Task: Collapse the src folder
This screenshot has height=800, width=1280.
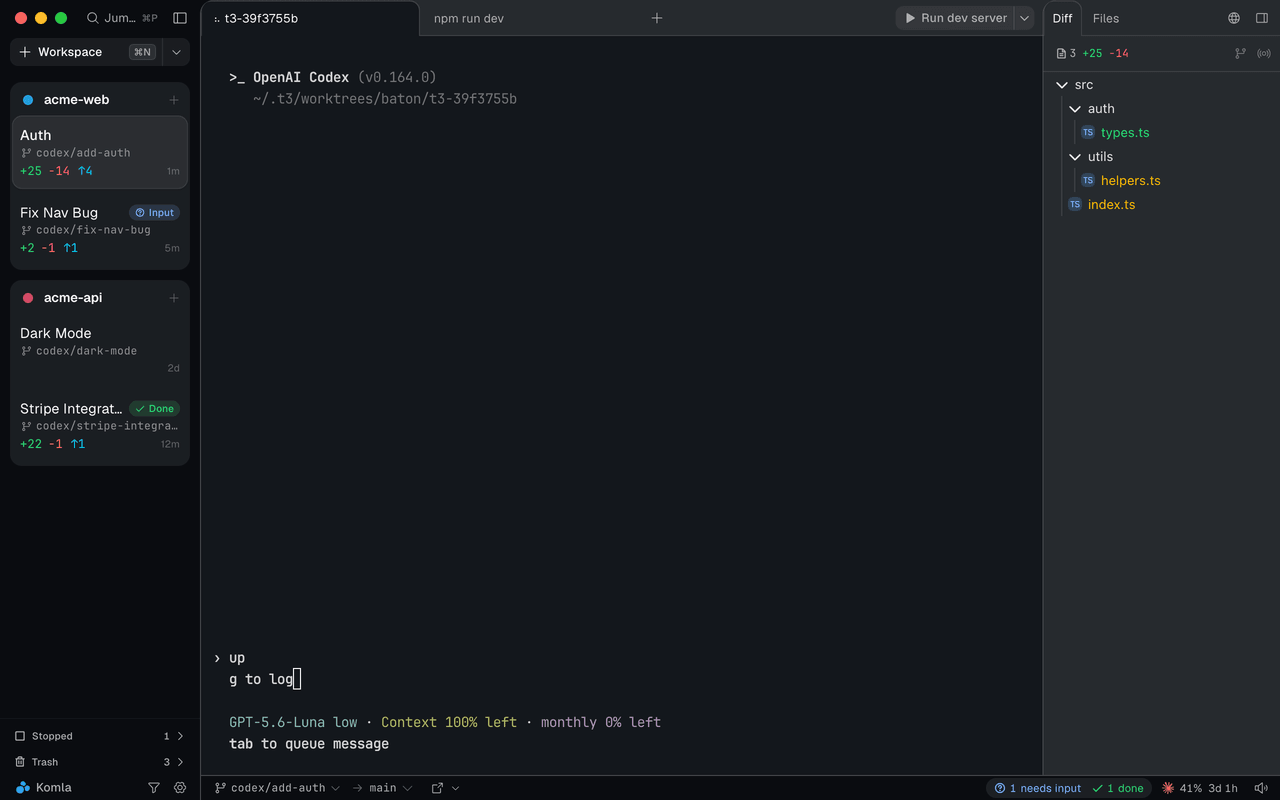Action: click(1062, 85)
